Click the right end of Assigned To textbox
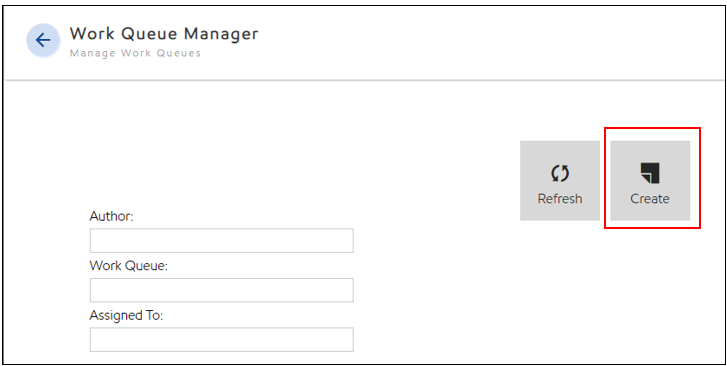The height and width of the screenshot is (366, 727). click(345, 340)
